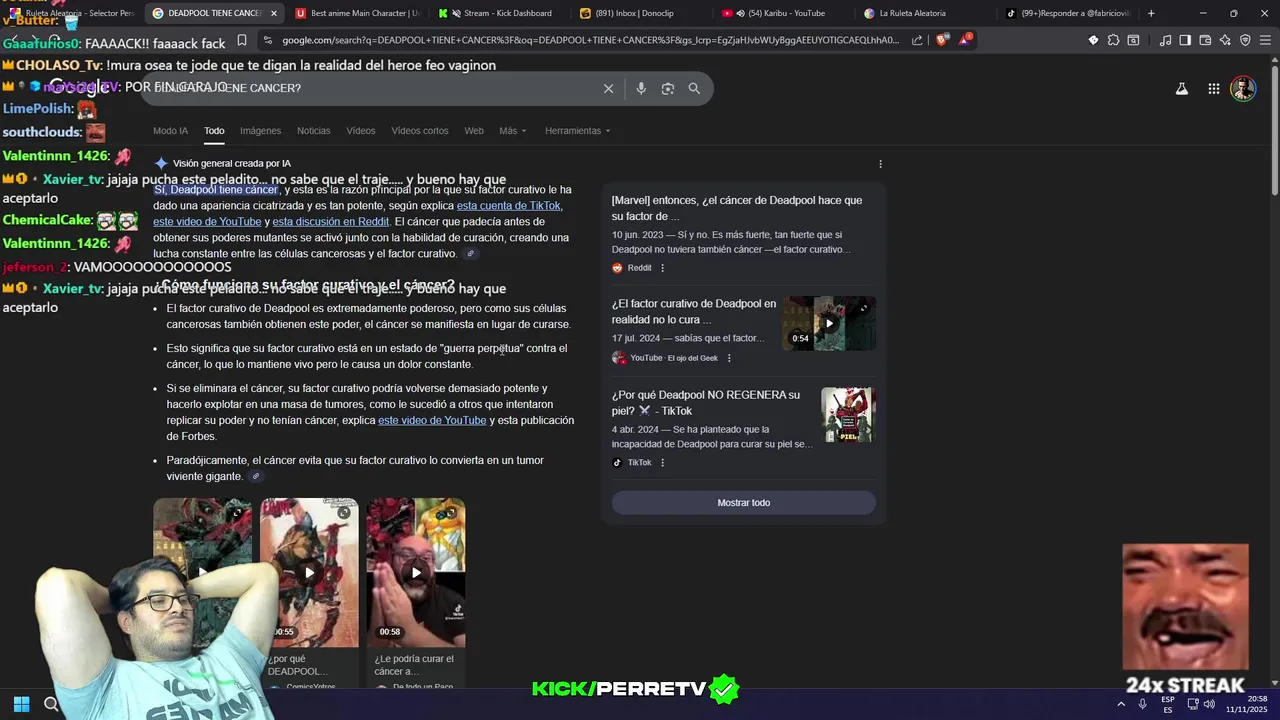Show hidden system tray icons chevron
Viewport: 1280px width, 720px height.
(x=1119, y=704)
